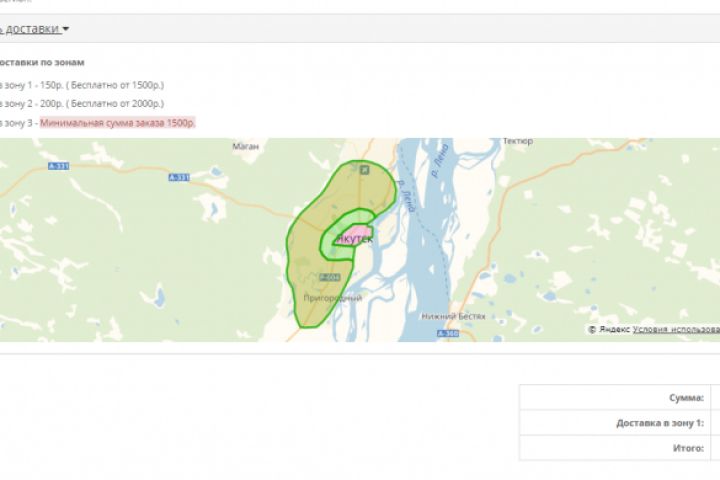Click the Маган map label
720x480 pixels.
pos(246,147)
